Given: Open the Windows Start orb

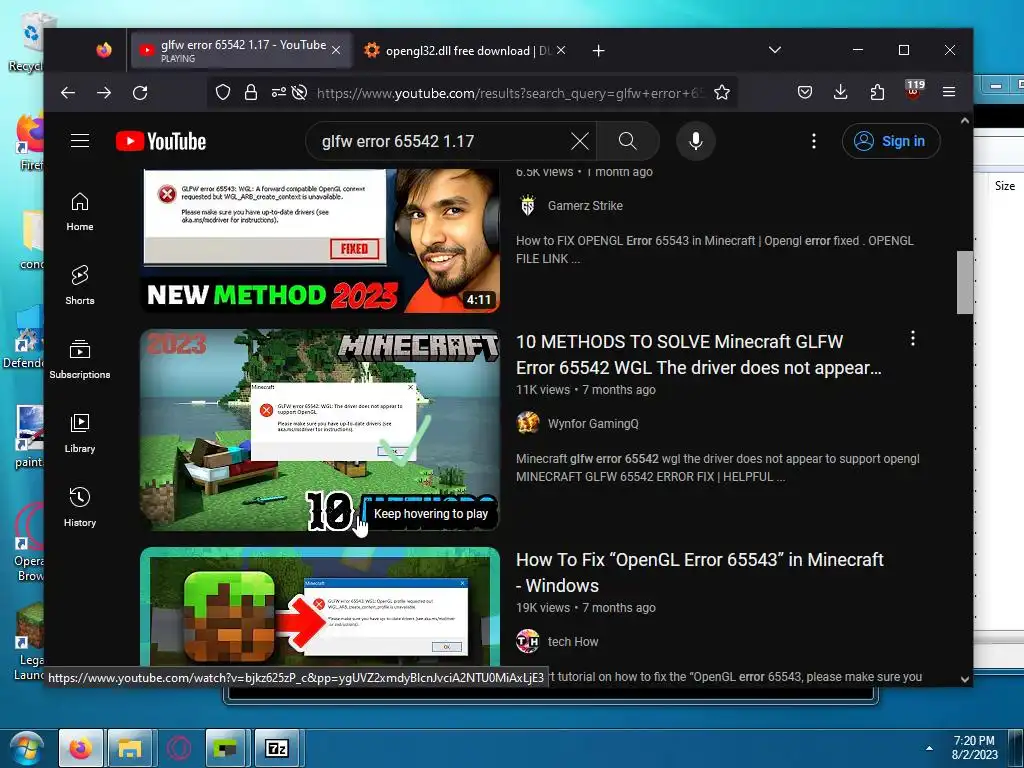Looking at the screenshot, I should point(27,748).
